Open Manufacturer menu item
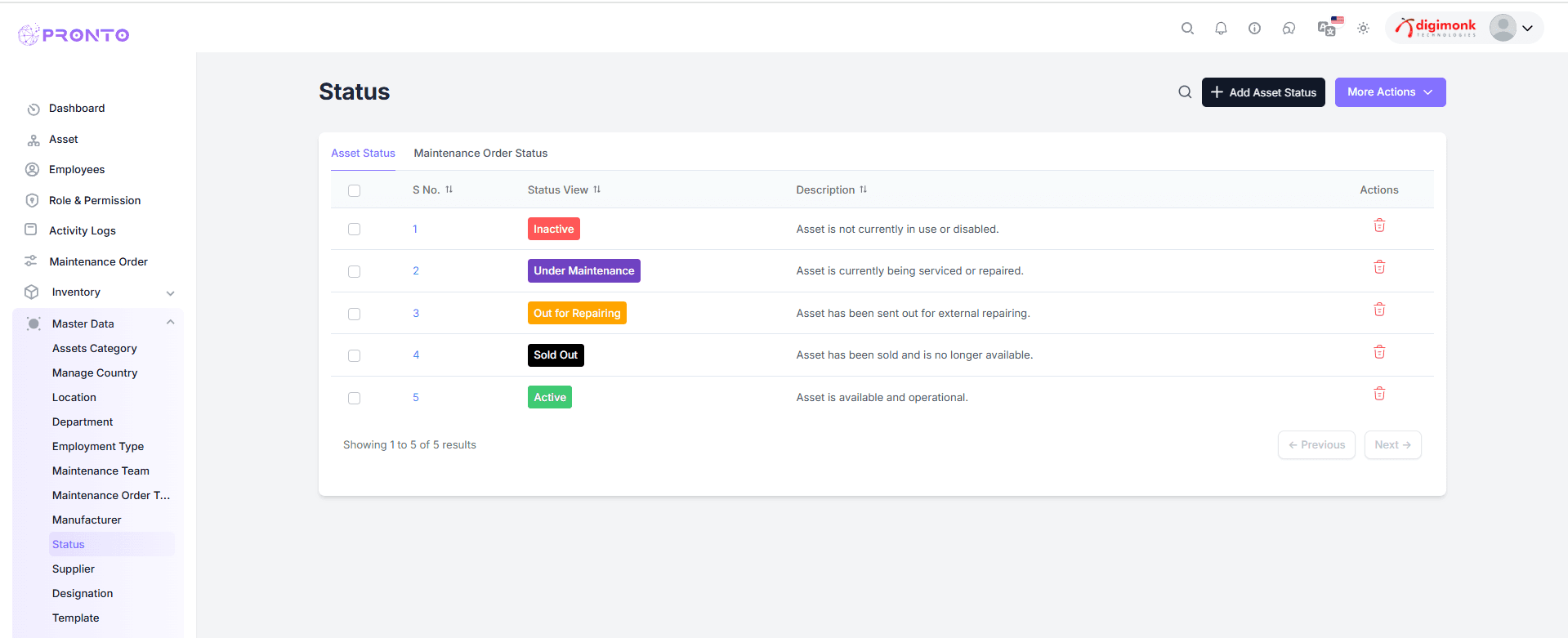The height and width of the screenshot is (638, 1568). click(x=87, y=520)
